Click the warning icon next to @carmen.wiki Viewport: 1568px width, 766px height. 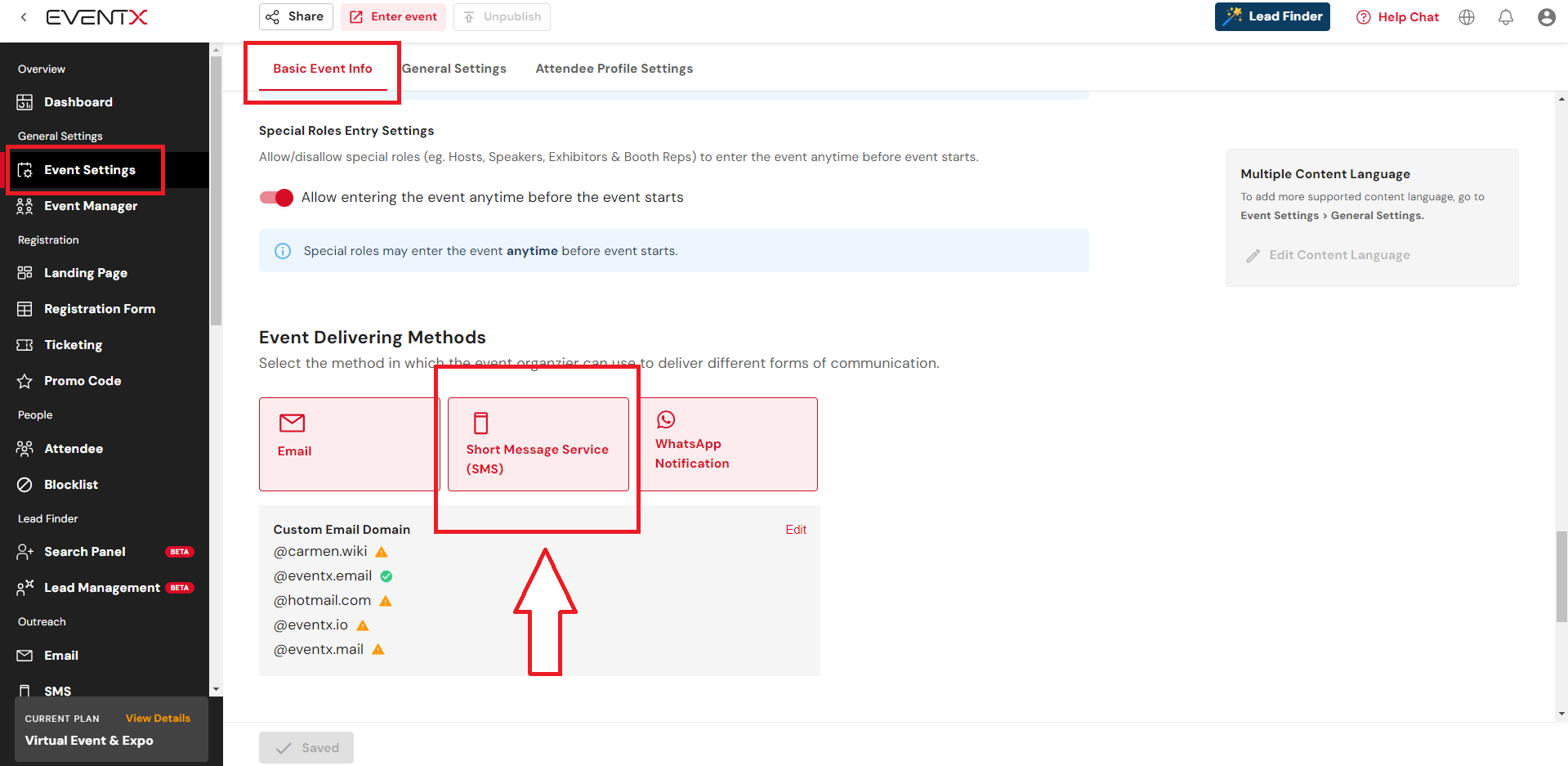(x=382, y=552)
